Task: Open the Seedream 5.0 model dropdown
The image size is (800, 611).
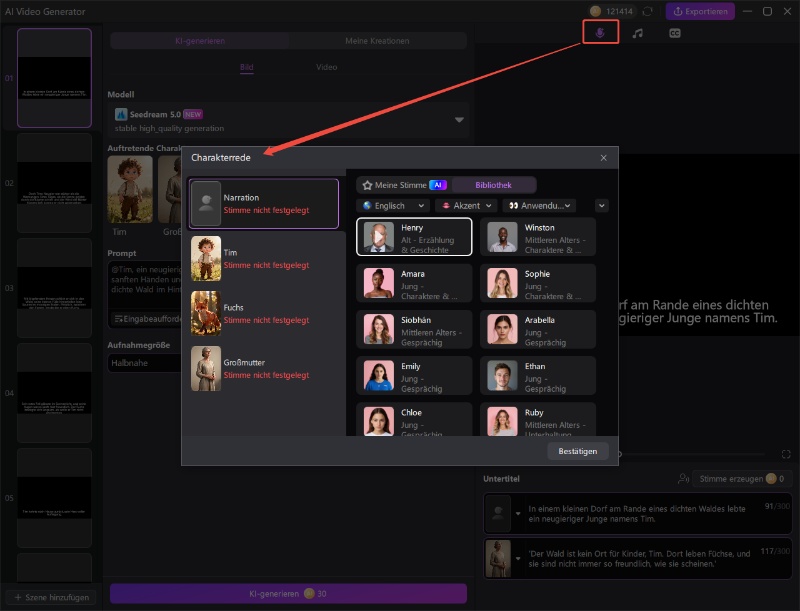Action: pos(459,120)
